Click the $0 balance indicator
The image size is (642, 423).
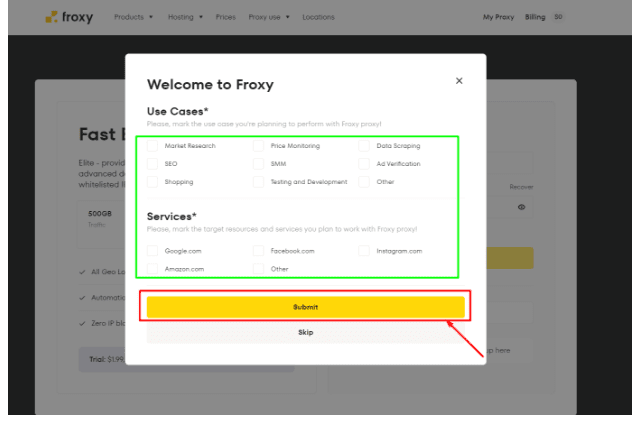558,17
